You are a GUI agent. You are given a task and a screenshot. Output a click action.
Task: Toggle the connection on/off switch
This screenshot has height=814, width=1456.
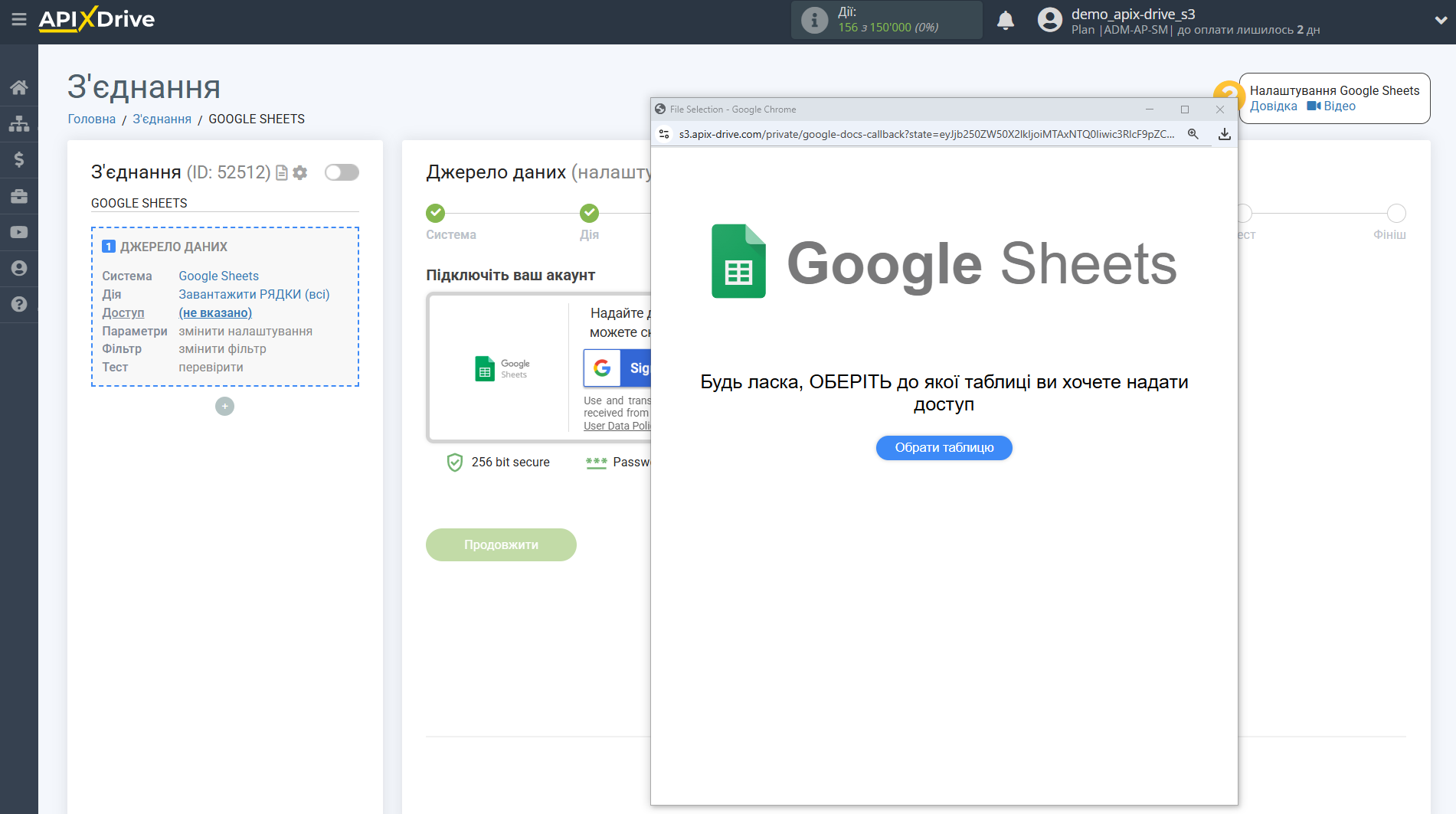(x=342, y=172)
